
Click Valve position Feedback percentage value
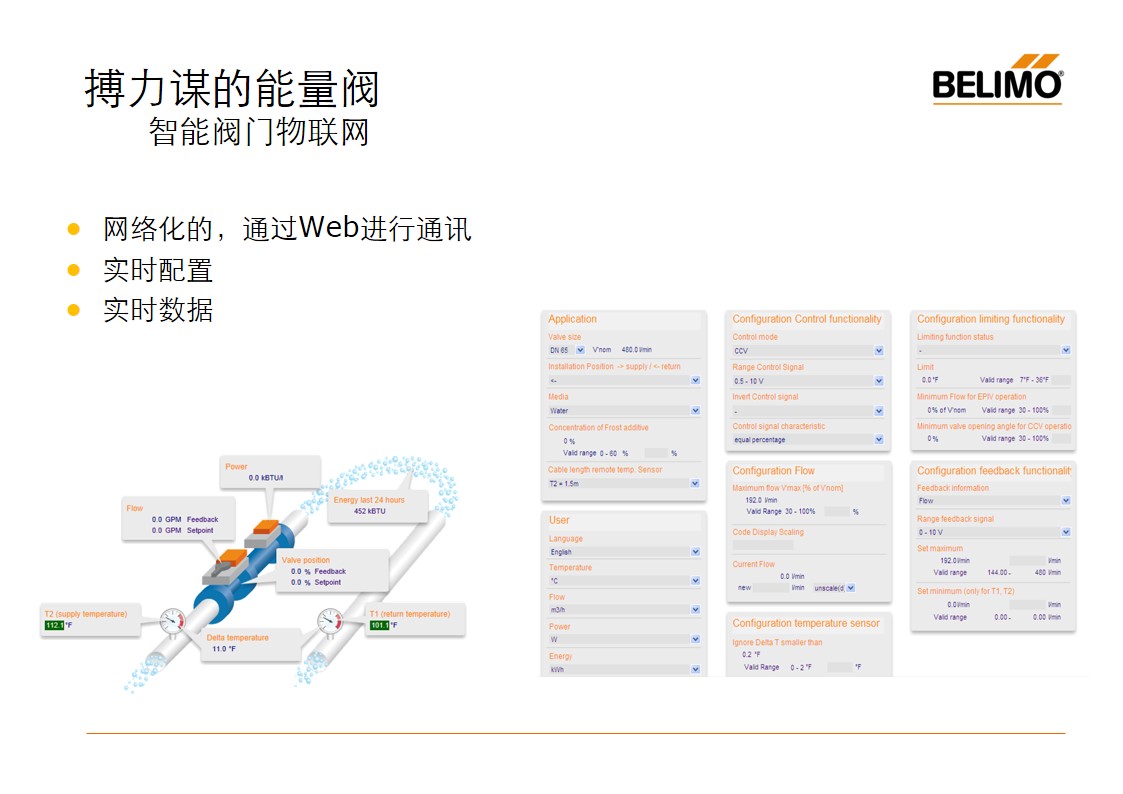(x=301, y=571)
